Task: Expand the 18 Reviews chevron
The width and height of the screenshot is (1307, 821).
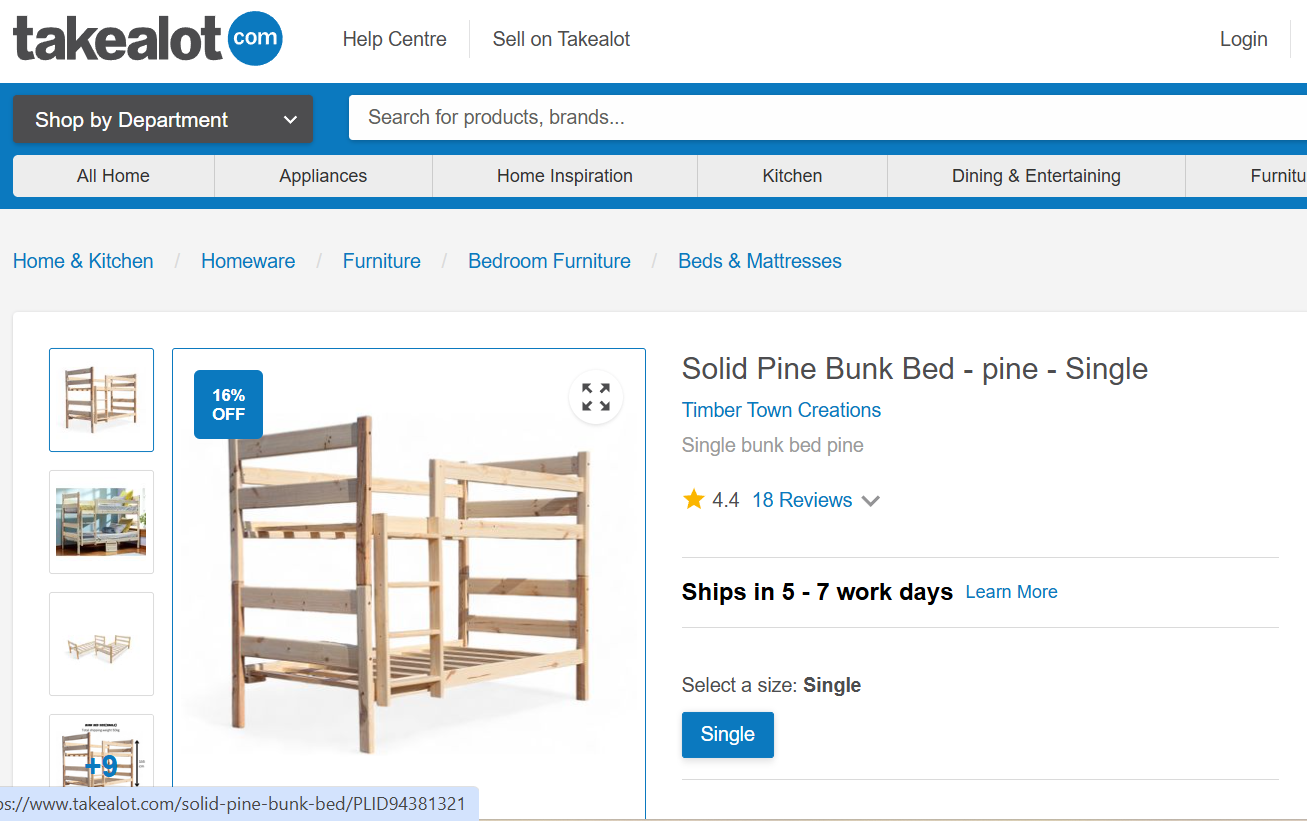Action: click(x=870, y=500)
